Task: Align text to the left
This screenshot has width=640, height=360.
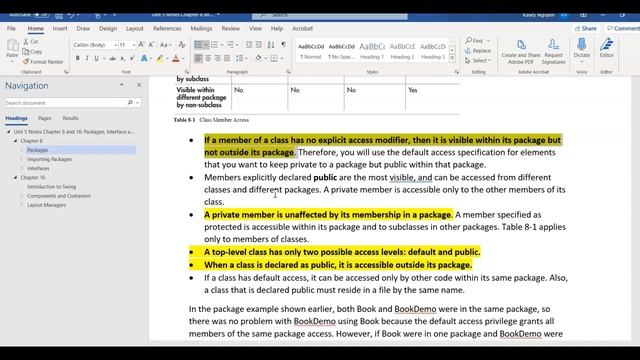Action: click(198, 58)
